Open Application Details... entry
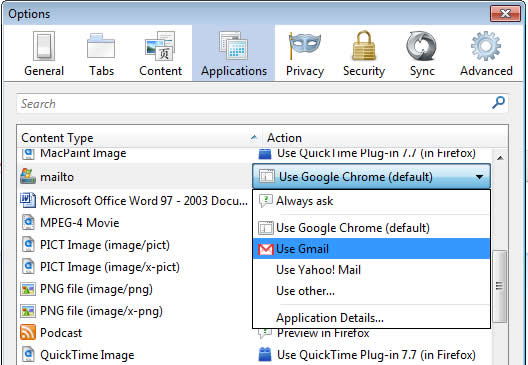528x365 pixels. tap(371, 318)
